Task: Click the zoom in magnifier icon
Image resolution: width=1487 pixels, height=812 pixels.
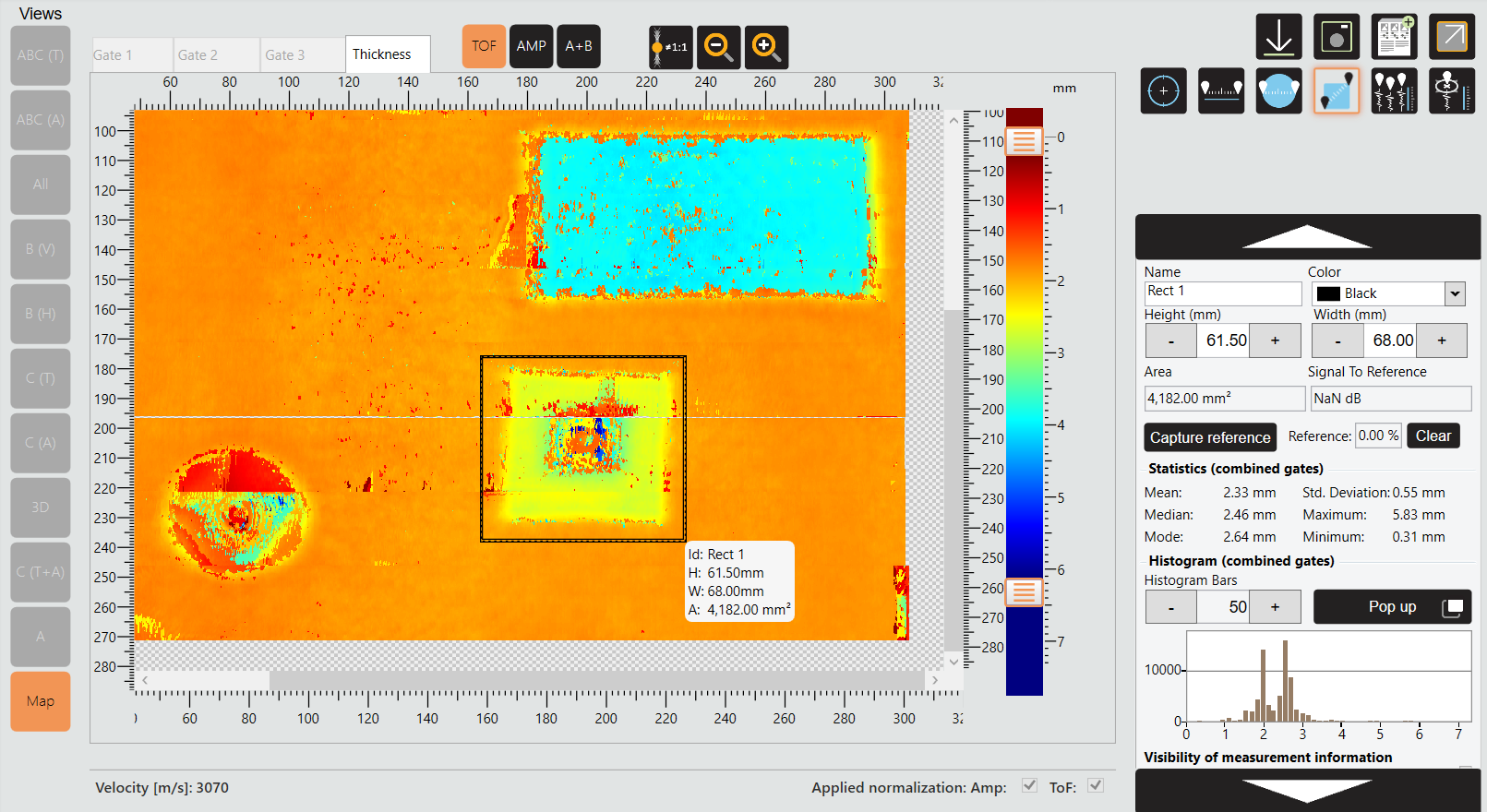Action: (766, 46)
